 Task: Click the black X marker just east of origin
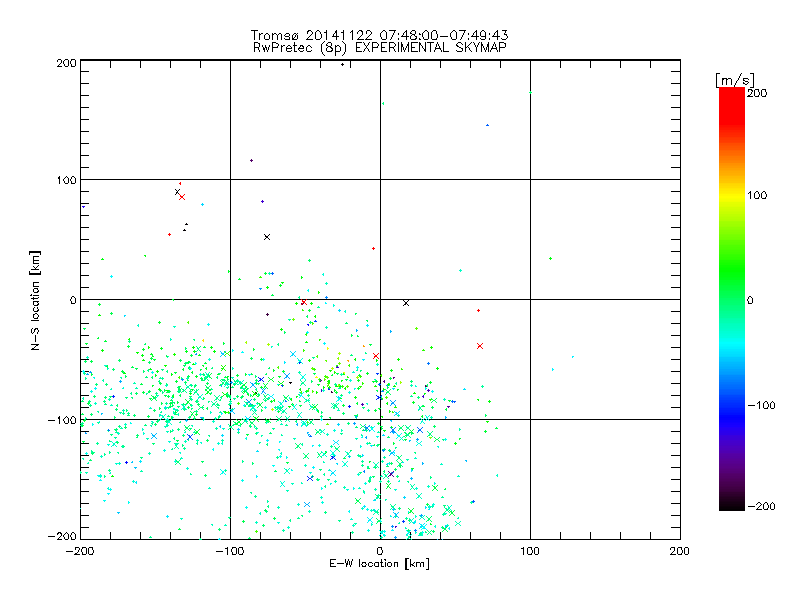406,303
